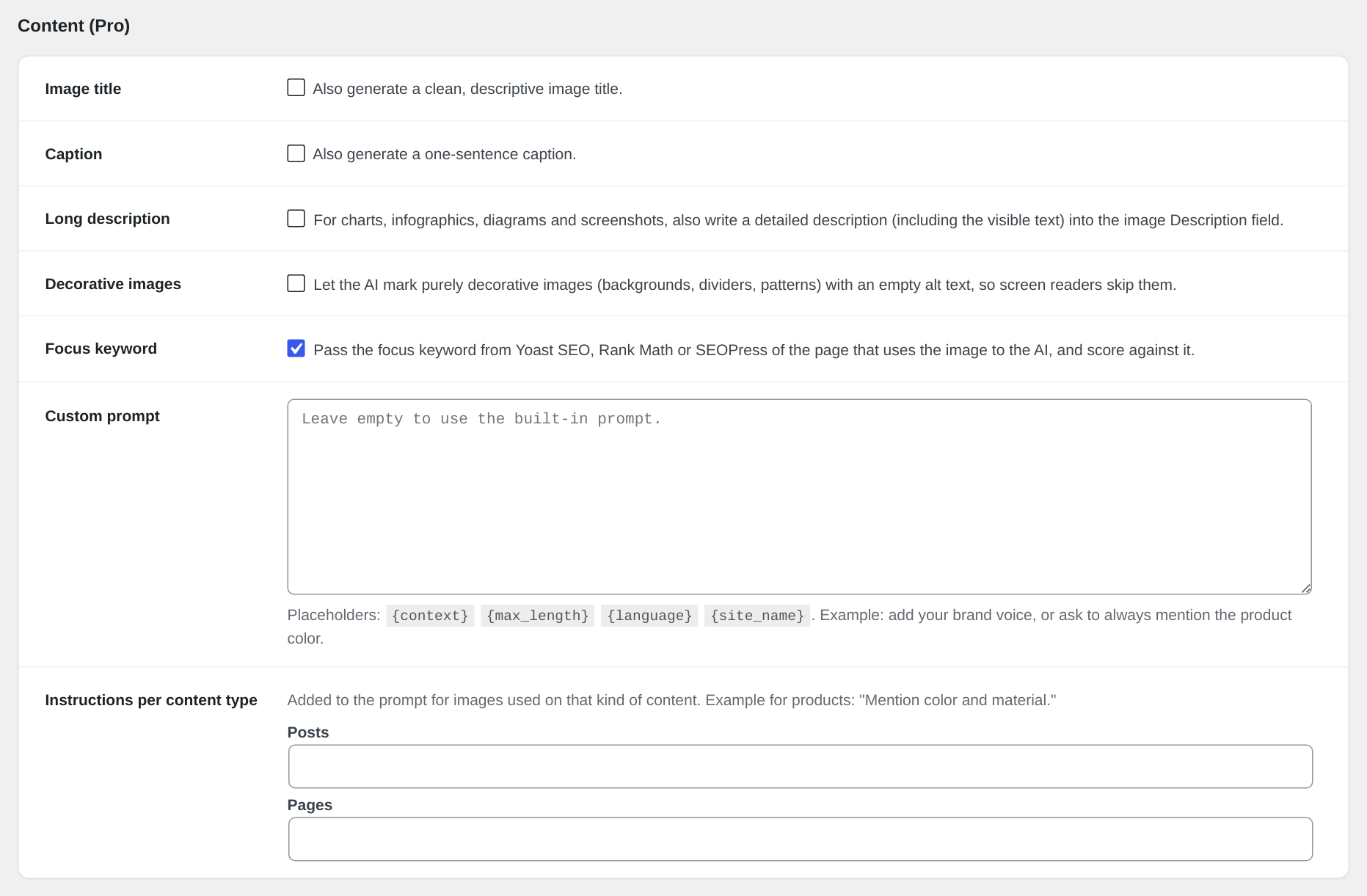1367x896 pixels.
Task: Click into the Pages instructions field
Action: coord(800,839)
